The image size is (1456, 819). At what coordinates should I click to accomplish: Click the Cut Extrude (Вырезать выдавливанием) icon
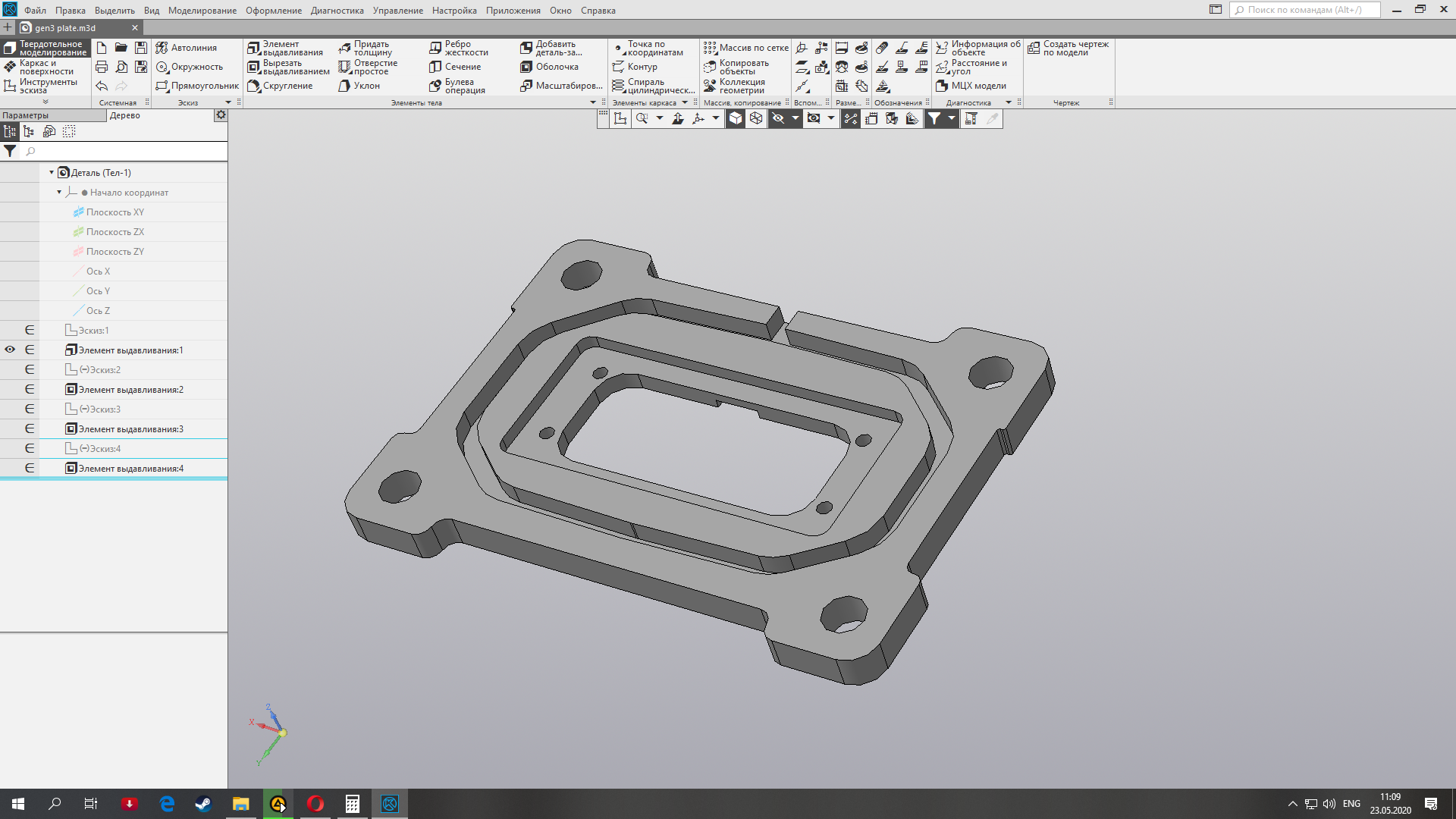coord(254,67)
